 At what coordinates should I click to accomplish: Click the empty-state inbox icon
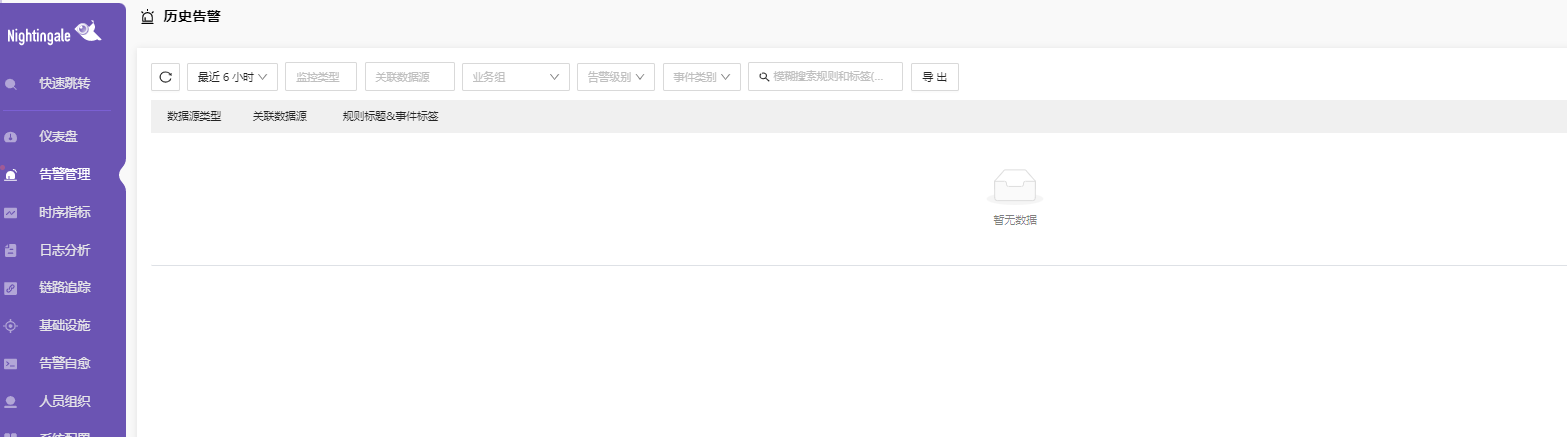tap(1015, 187)
